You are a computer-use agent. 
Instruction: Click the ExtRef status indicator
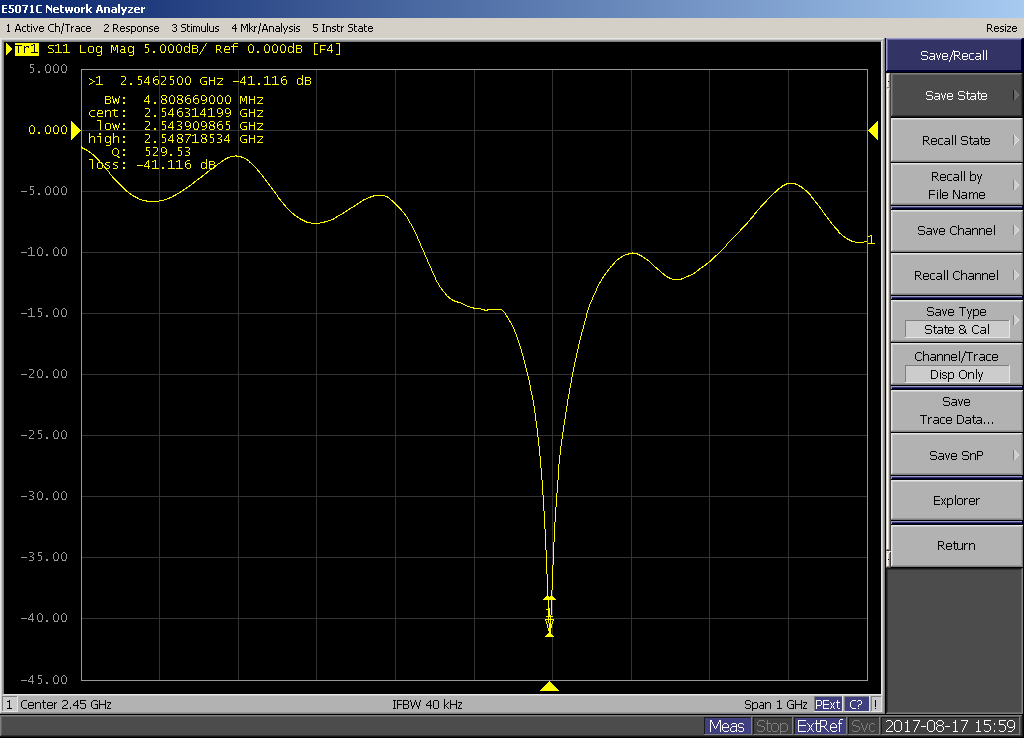[820, 726]
